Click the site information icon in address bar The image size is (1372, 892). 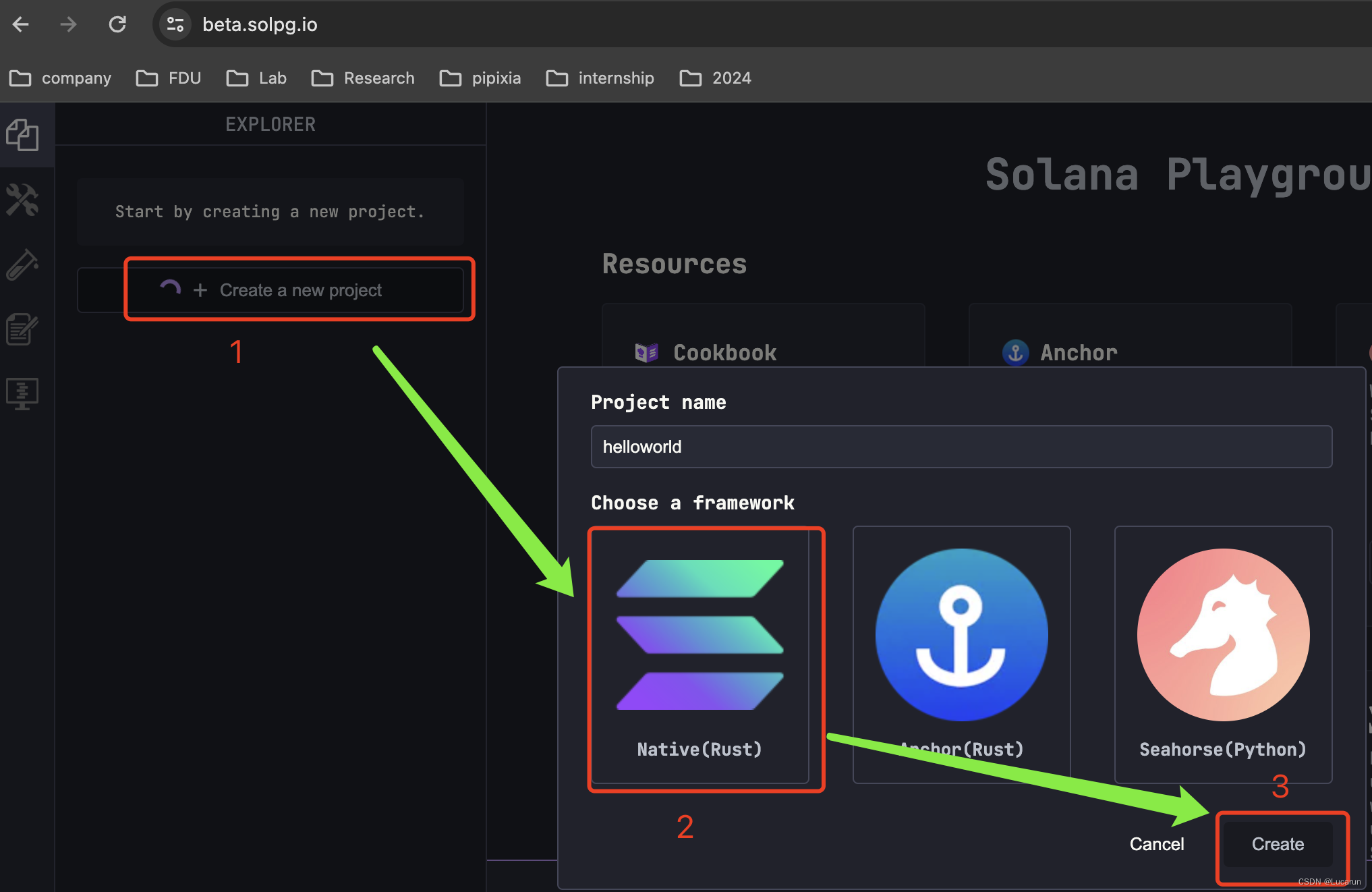point(175,25)
